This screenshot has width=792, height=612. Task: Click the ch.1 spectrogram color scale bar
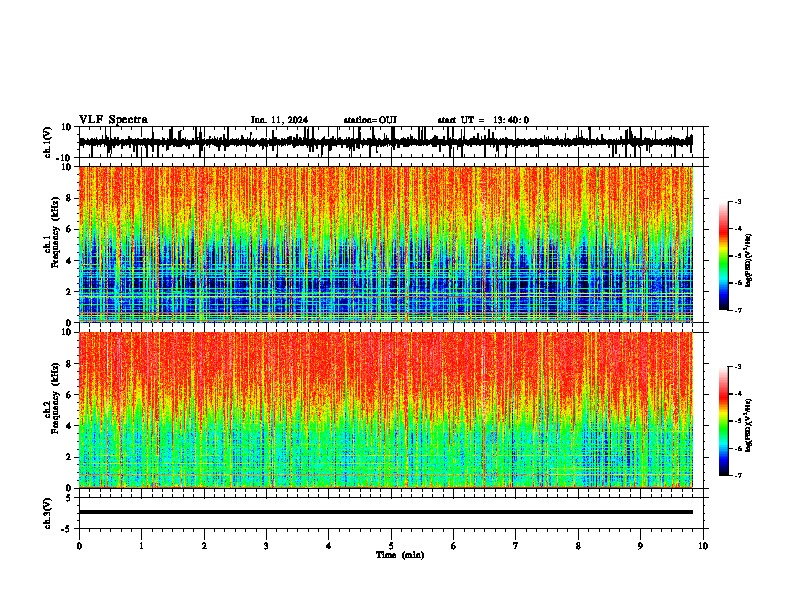click(x=724, y=256)
